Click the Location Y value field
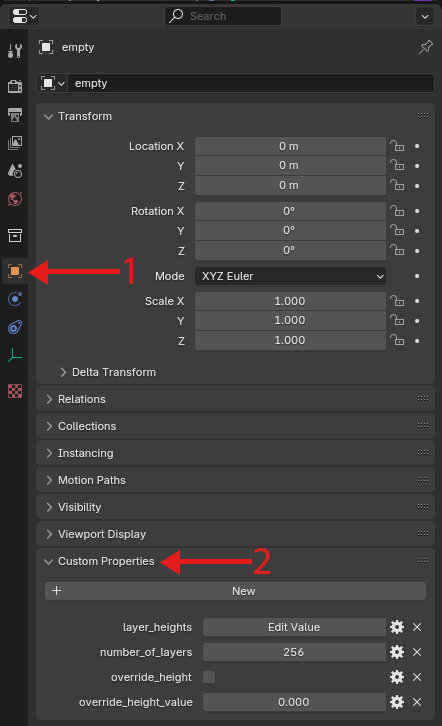This screenshot has width=442, height=726. click(x=290, y=166)
